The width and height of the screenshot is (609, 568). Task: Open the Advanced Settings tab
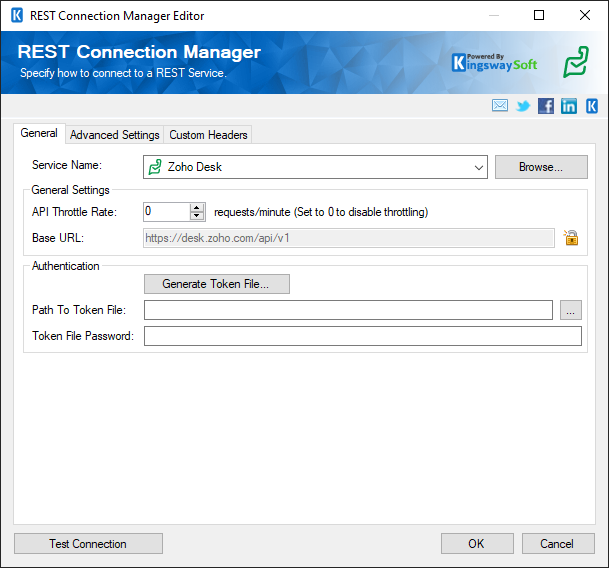(115, 135)
